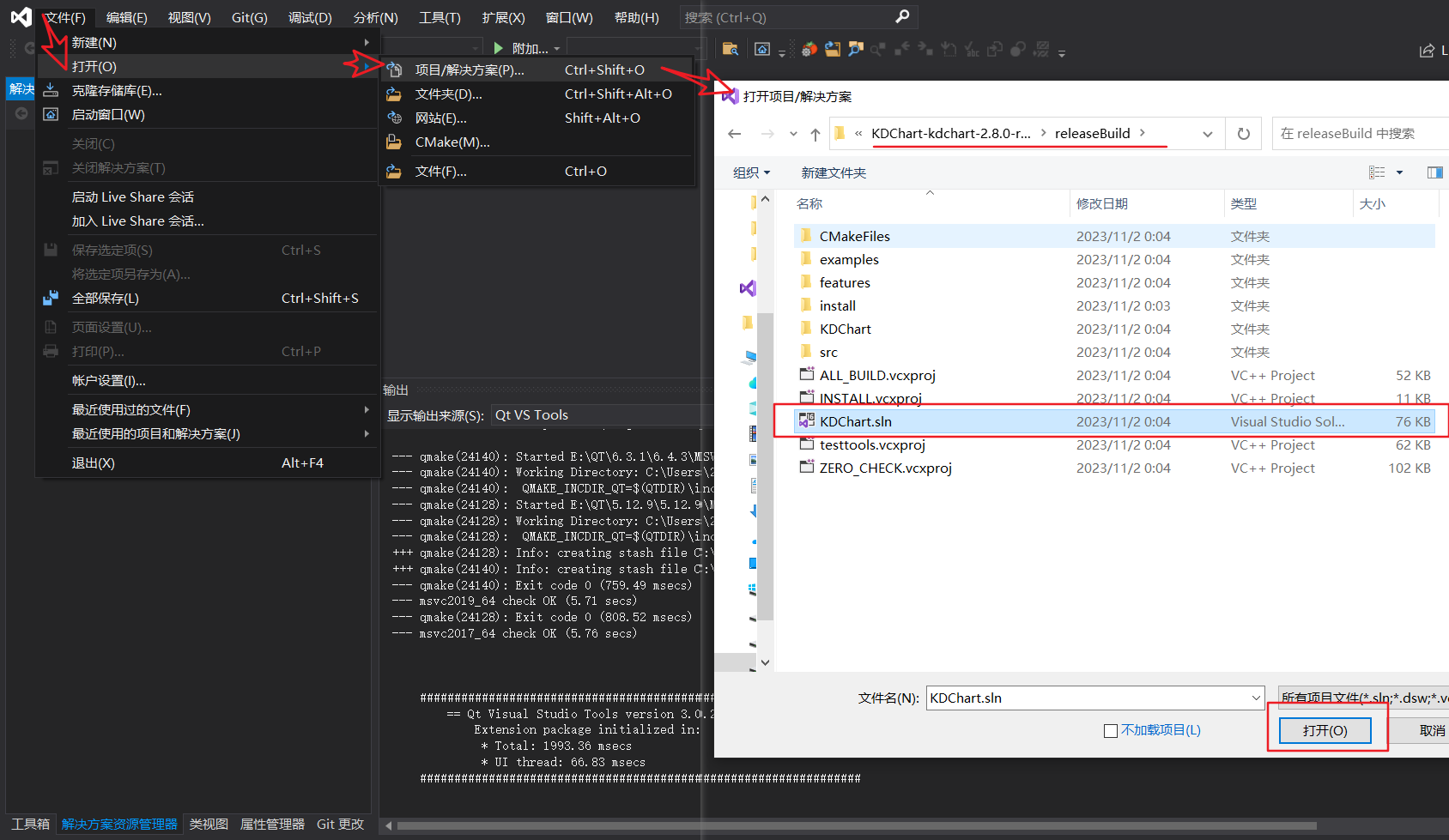
Task: Click the dialog forward arrow
Action: pyautogui.click(x=767, y=134)
